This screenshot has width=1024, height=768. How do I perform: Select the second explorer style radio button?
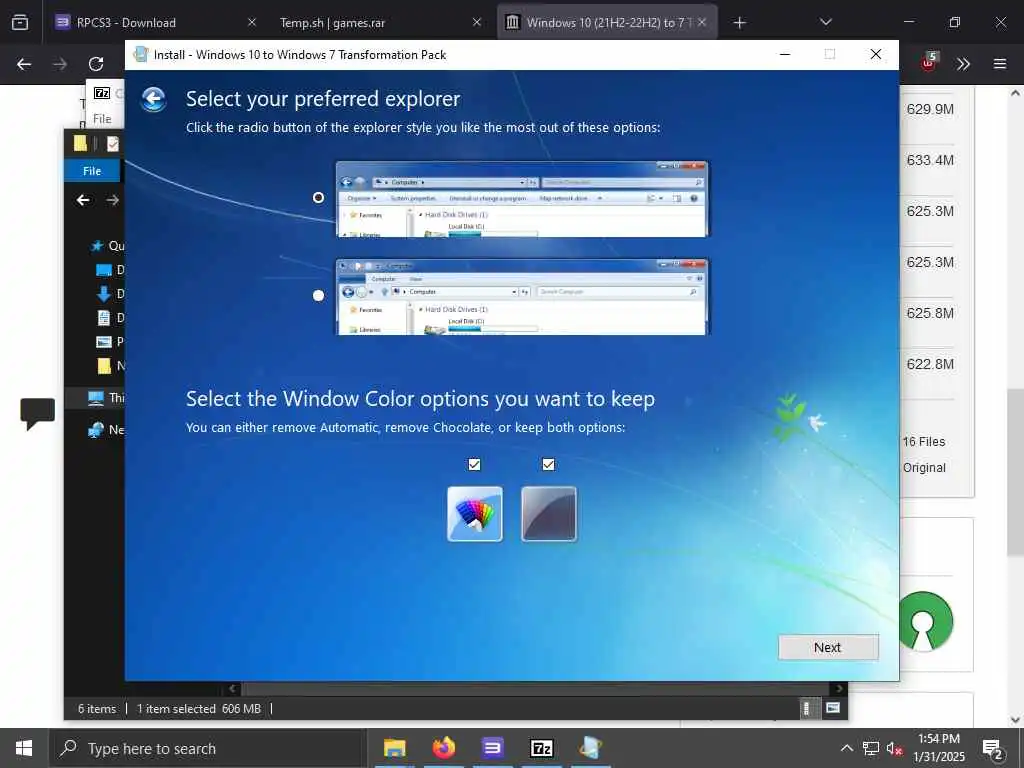tap(318, 295)
